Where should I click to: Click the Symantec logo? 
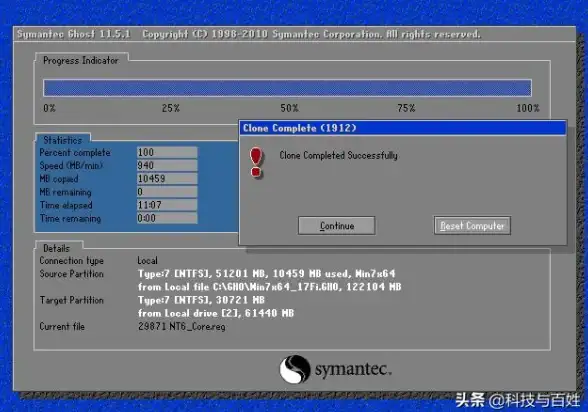[x=335, y=369]
